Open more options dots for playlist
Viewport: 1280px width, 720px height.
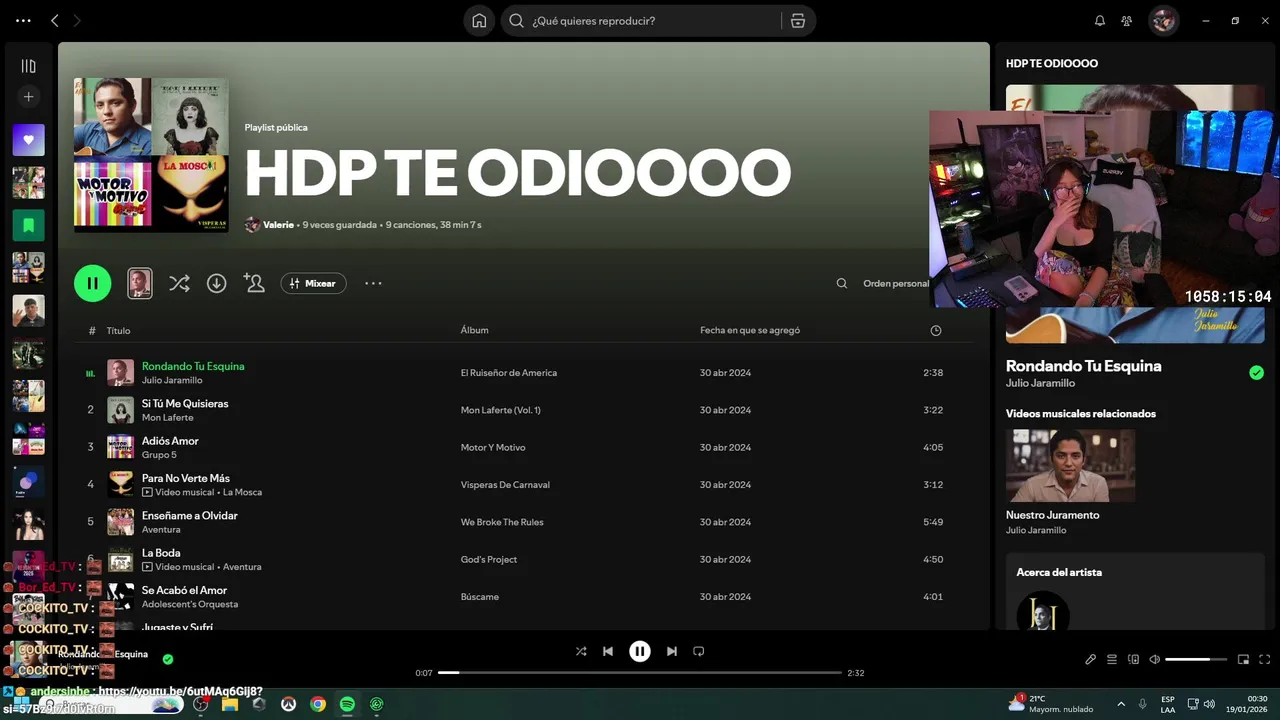373,283
